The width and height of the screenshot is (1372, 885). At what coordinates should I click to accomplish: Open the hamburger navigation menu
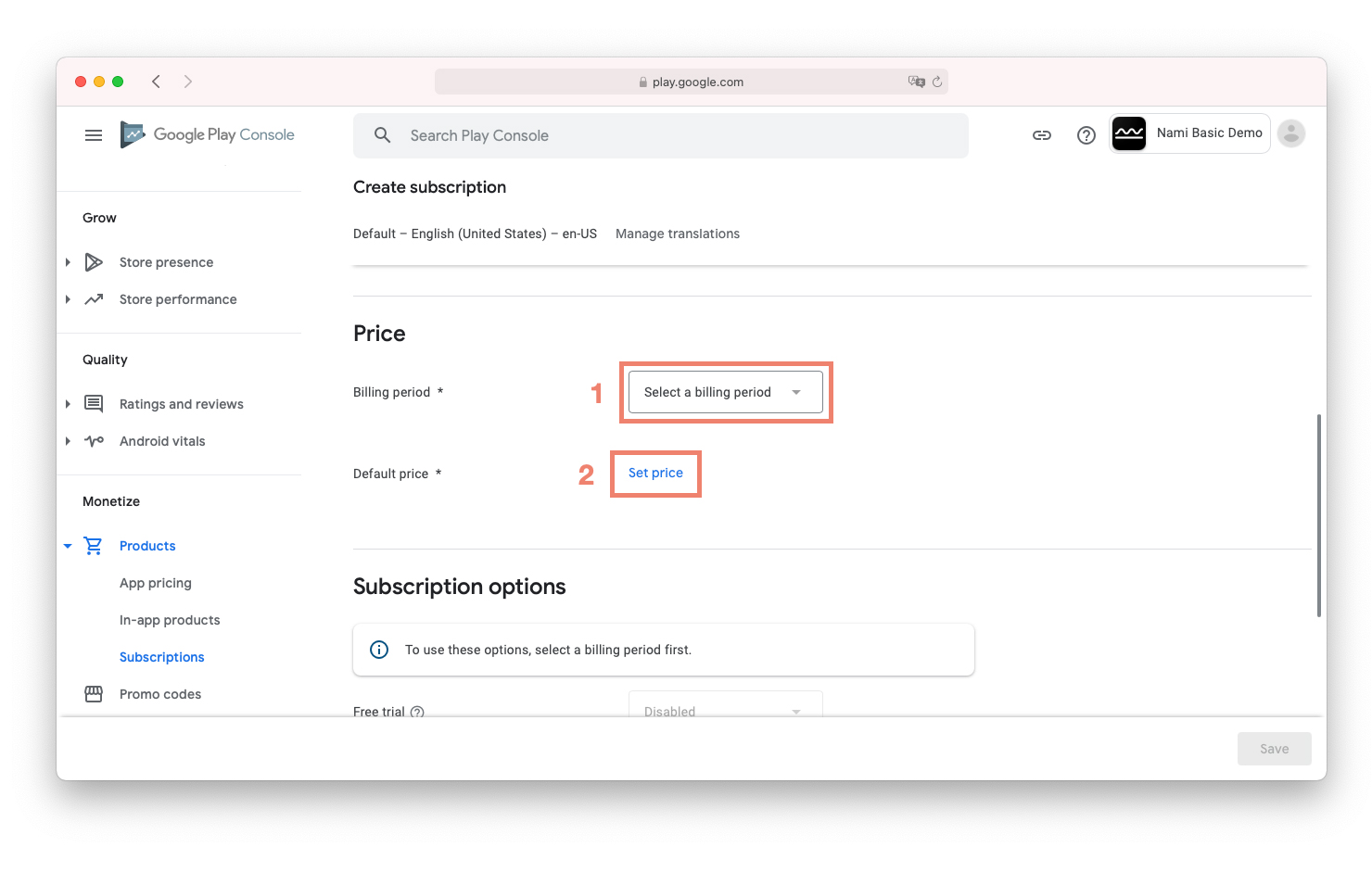[x=94, y=135]
